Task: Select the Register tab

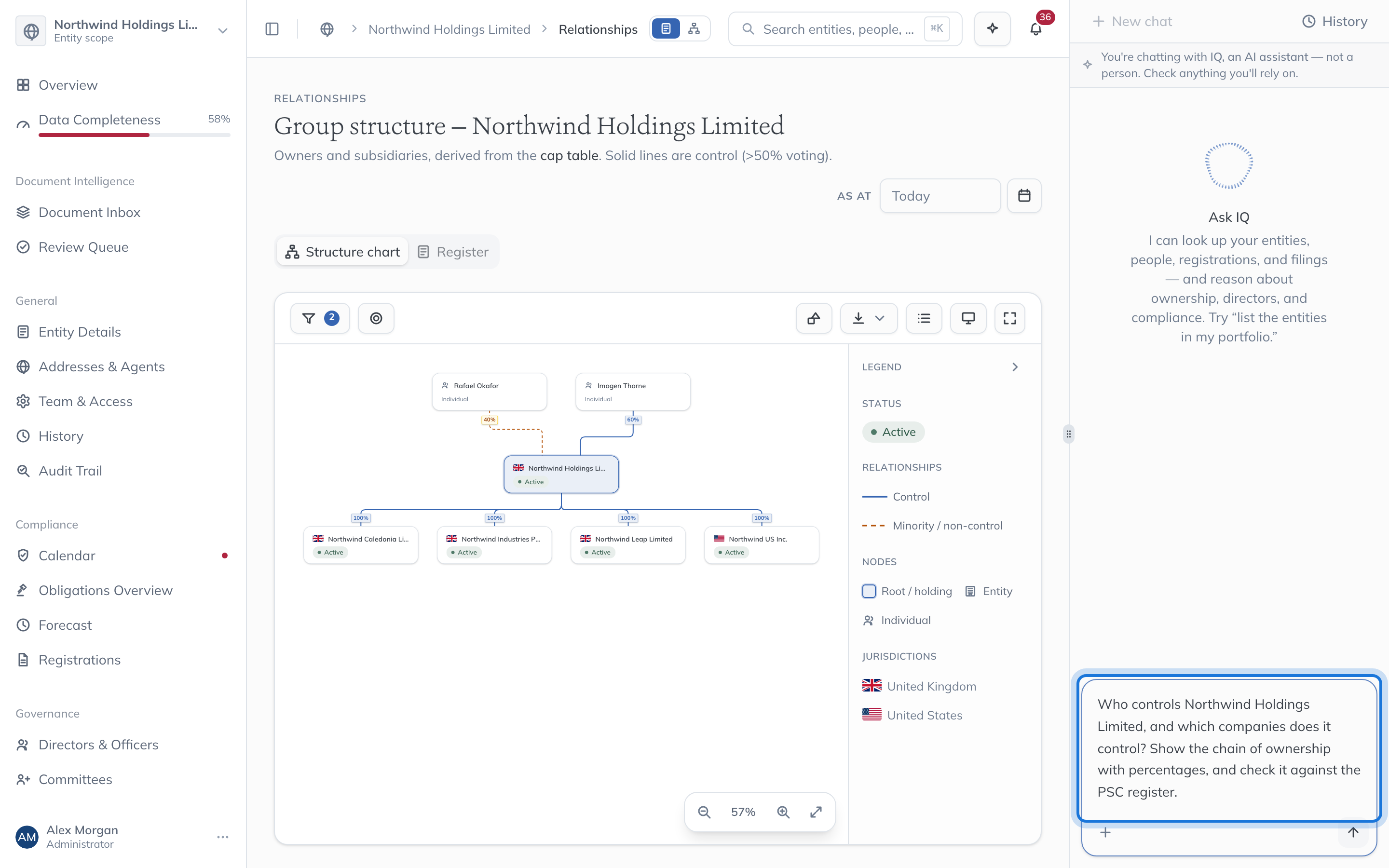Action: (453, 251)
